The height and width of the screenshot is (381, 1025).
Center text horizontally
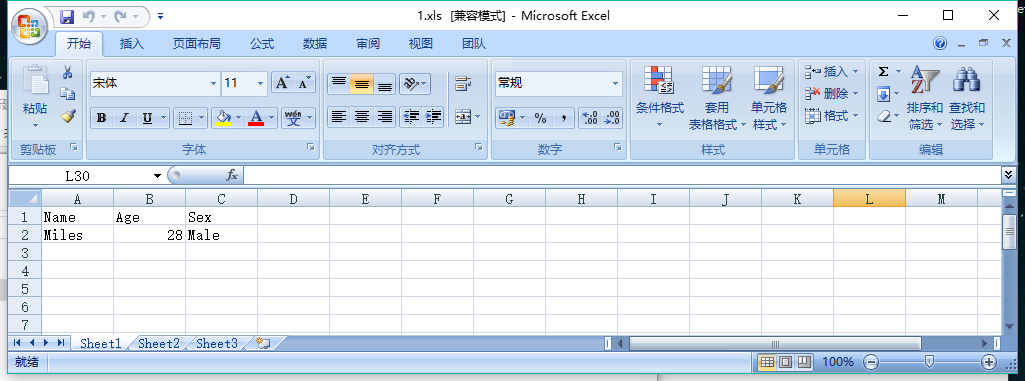point(361,117)
